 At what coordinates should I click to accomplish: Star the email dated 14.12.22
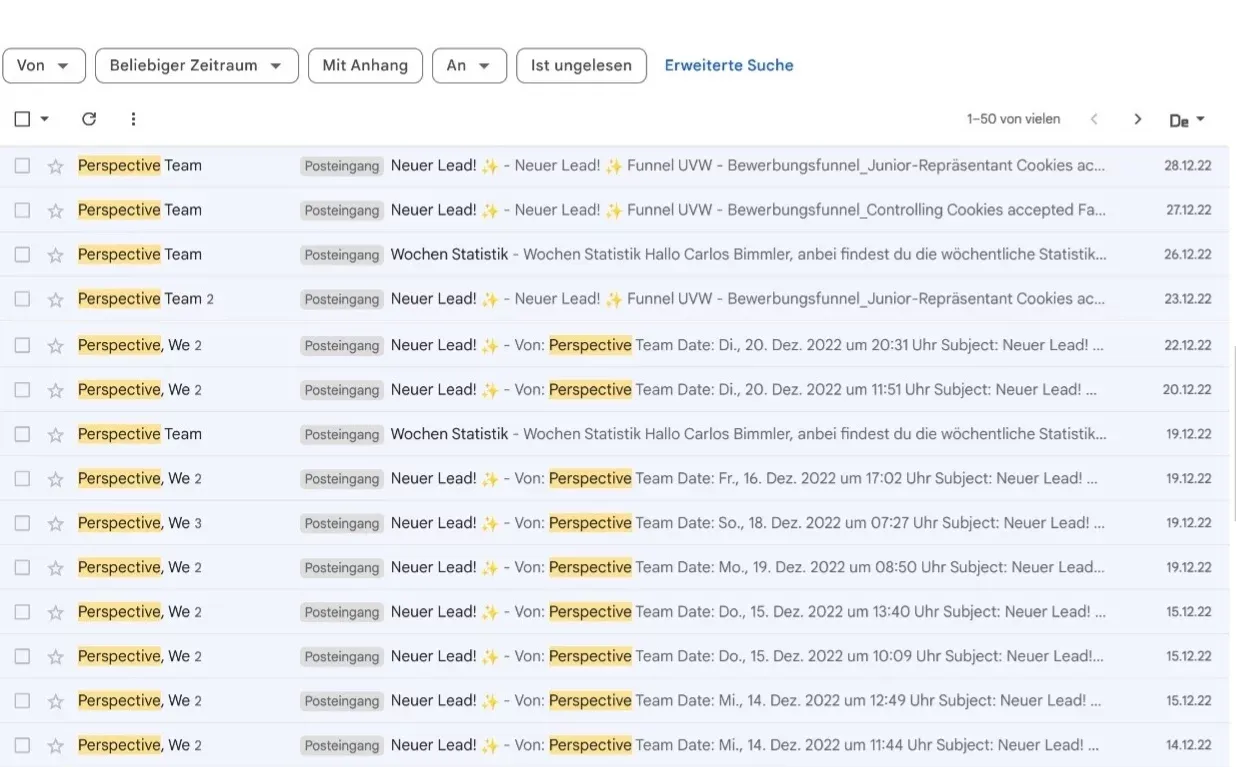click(x=56, y=745)
